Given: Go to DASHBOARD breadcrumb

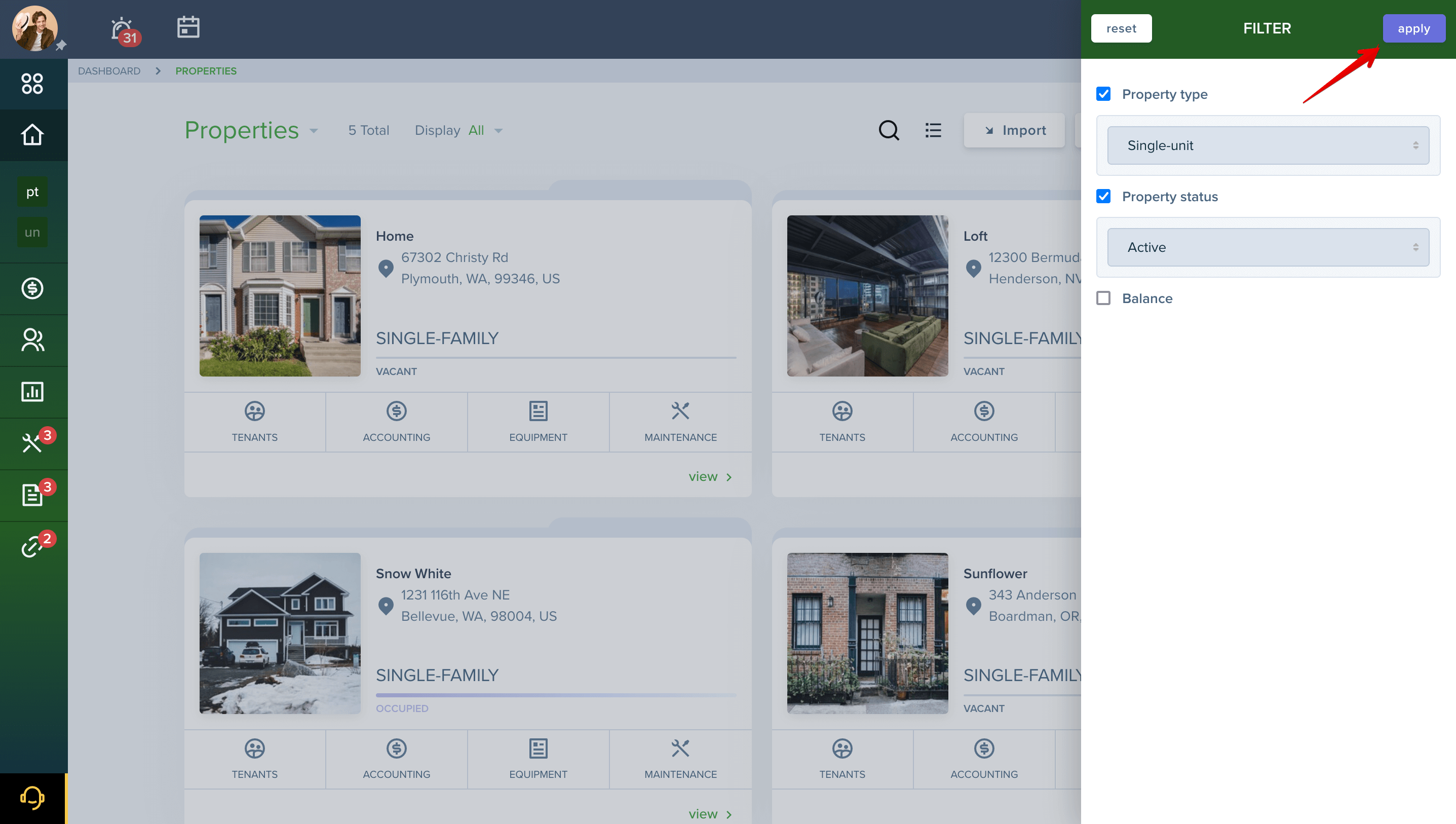Looking at the screenshot, I should click(109, 71).
